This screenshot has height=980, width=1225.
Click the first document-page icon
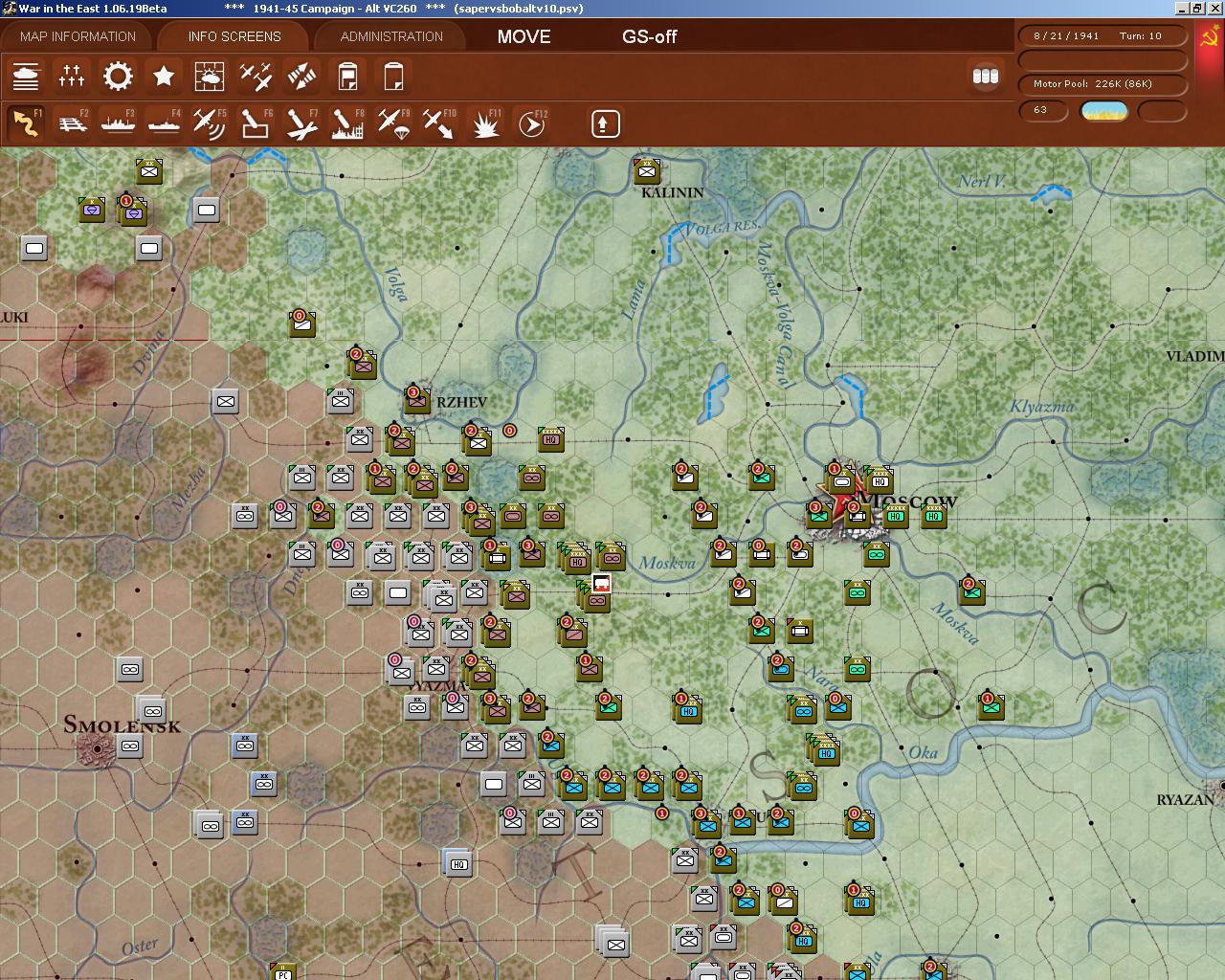point(347,76)
